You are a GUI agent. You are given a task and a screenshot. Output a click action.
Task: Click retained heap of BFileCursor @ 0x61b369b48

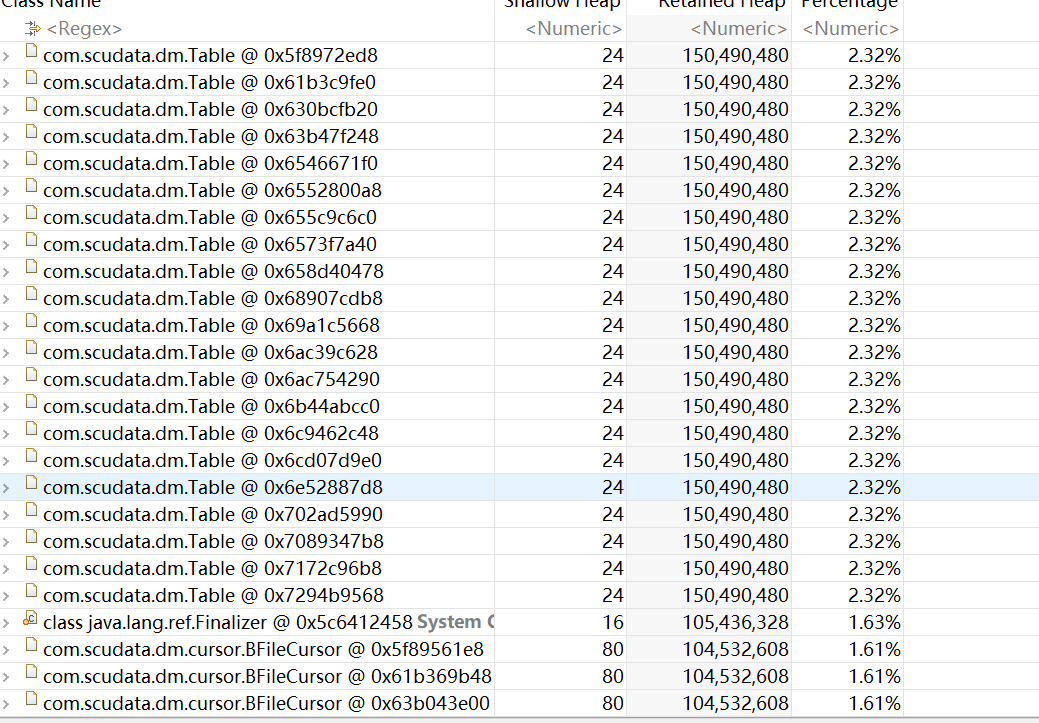pyautogui.click(x=736, y=677)
